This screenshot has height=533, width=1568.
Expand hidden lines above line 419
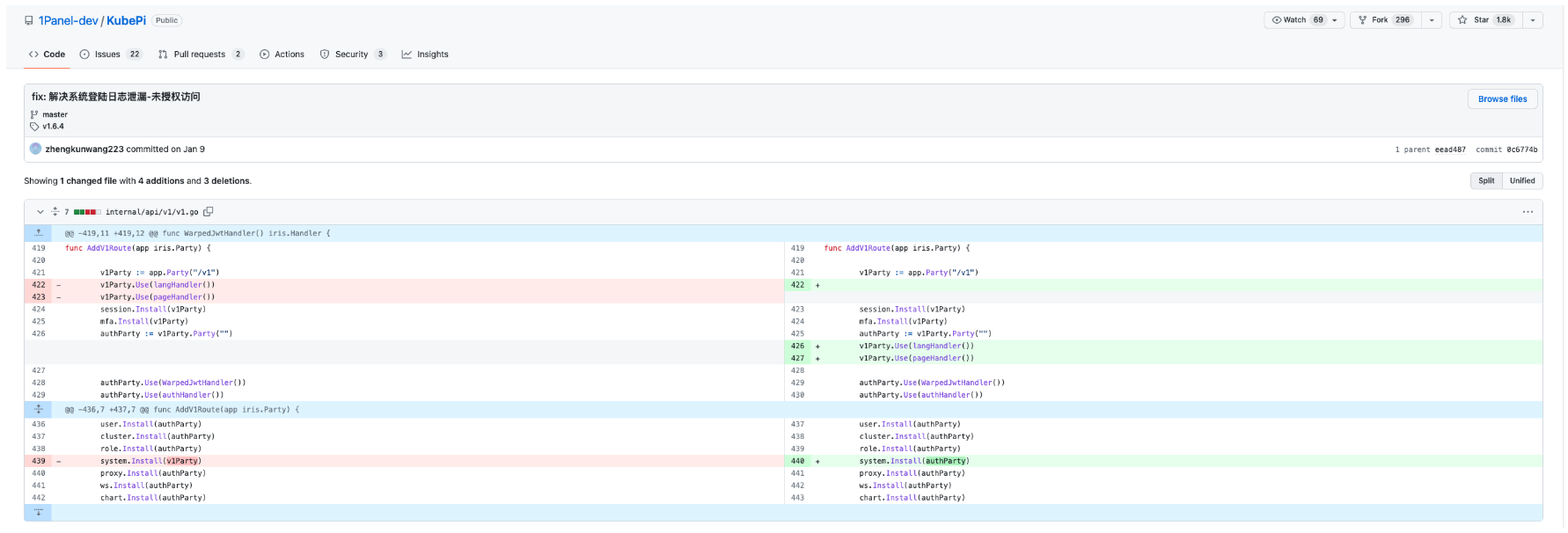tap(38, 233)
